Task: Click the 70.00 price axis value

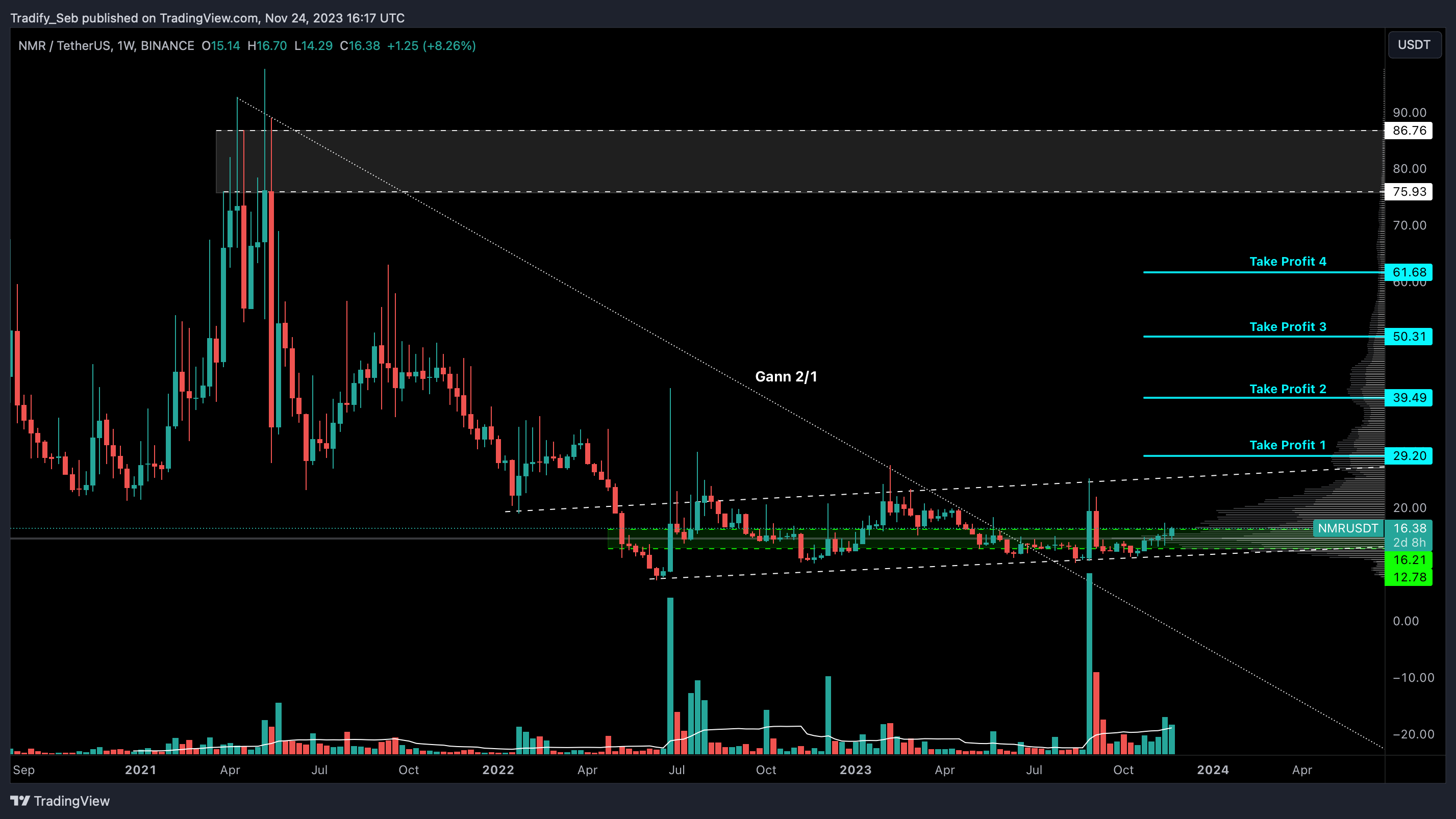Action: click(1409, 225)
